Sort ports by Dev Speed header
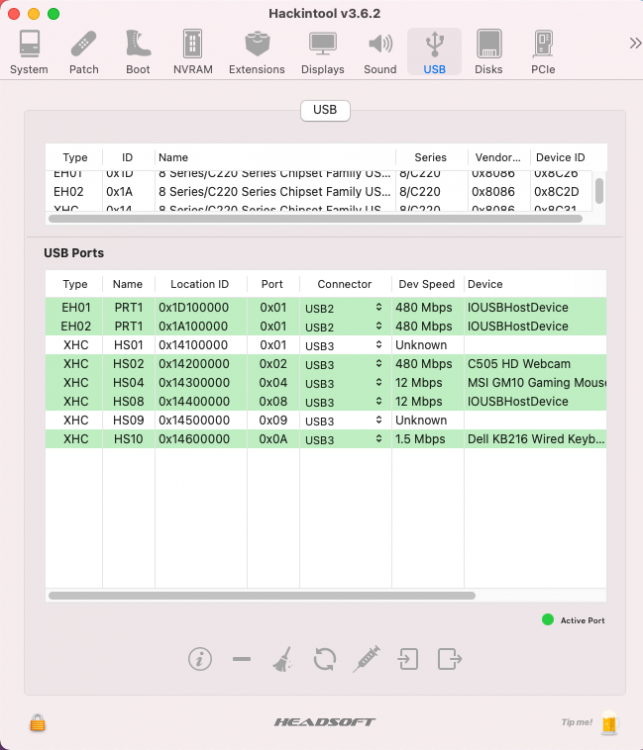This screenshot has height=750, width=643. tap(427, 284)
